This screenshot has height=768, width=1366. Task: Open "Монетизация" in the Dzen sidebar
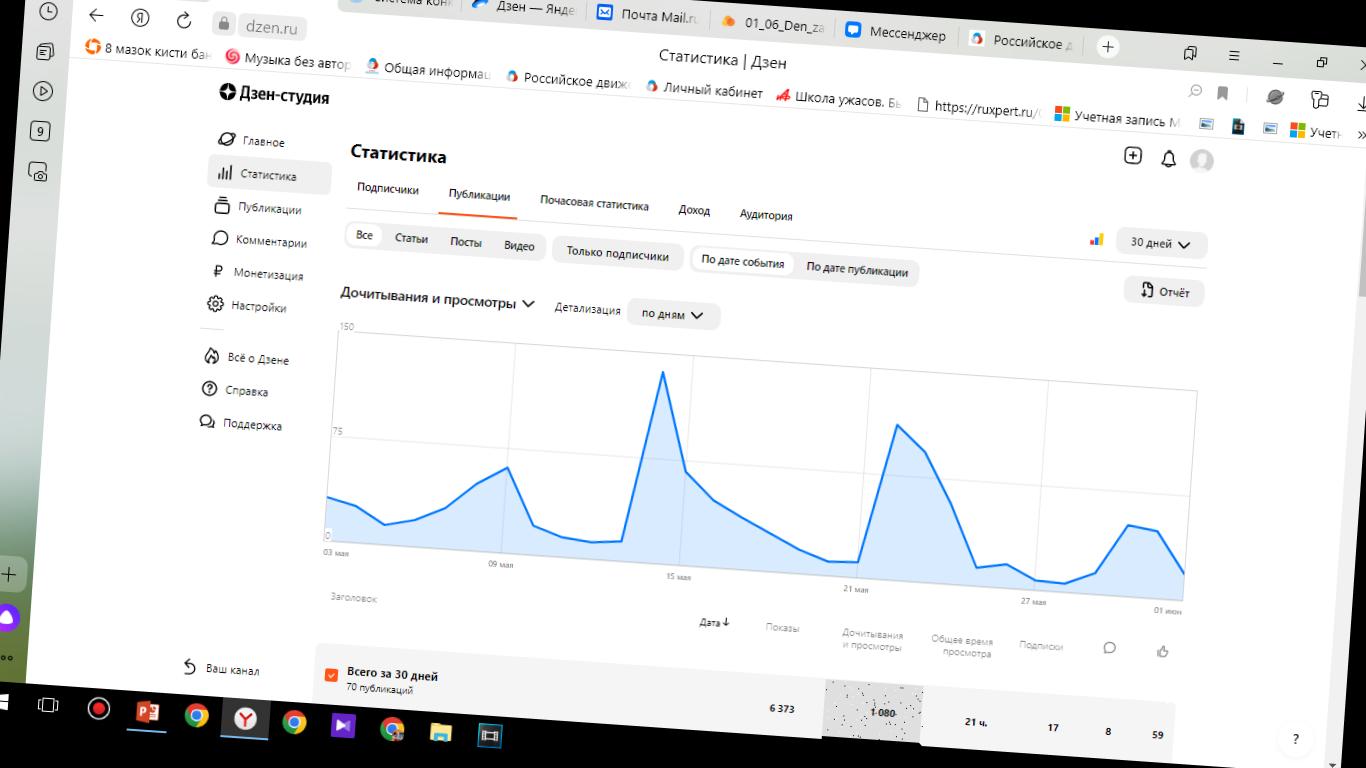[x=258, y=273]
